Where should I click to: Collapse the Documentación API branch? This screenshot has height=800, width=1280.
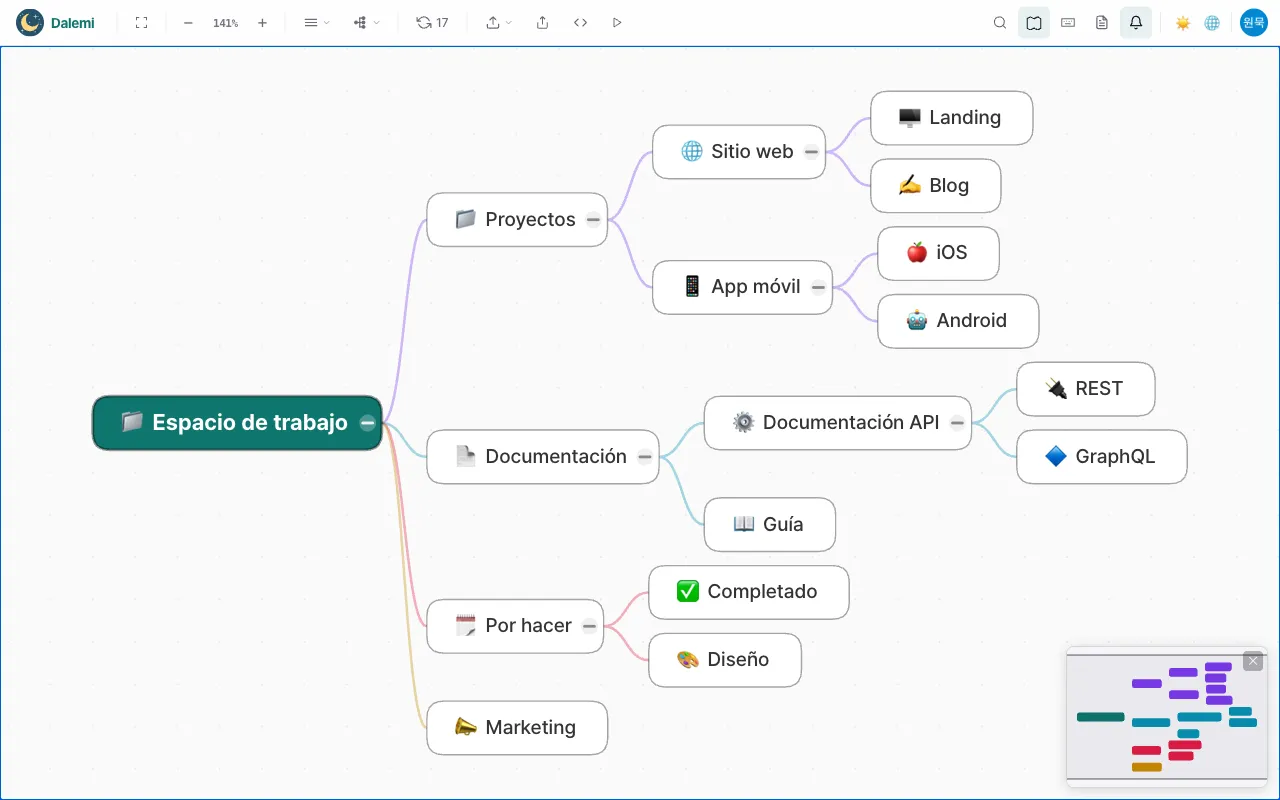[958, 423]
